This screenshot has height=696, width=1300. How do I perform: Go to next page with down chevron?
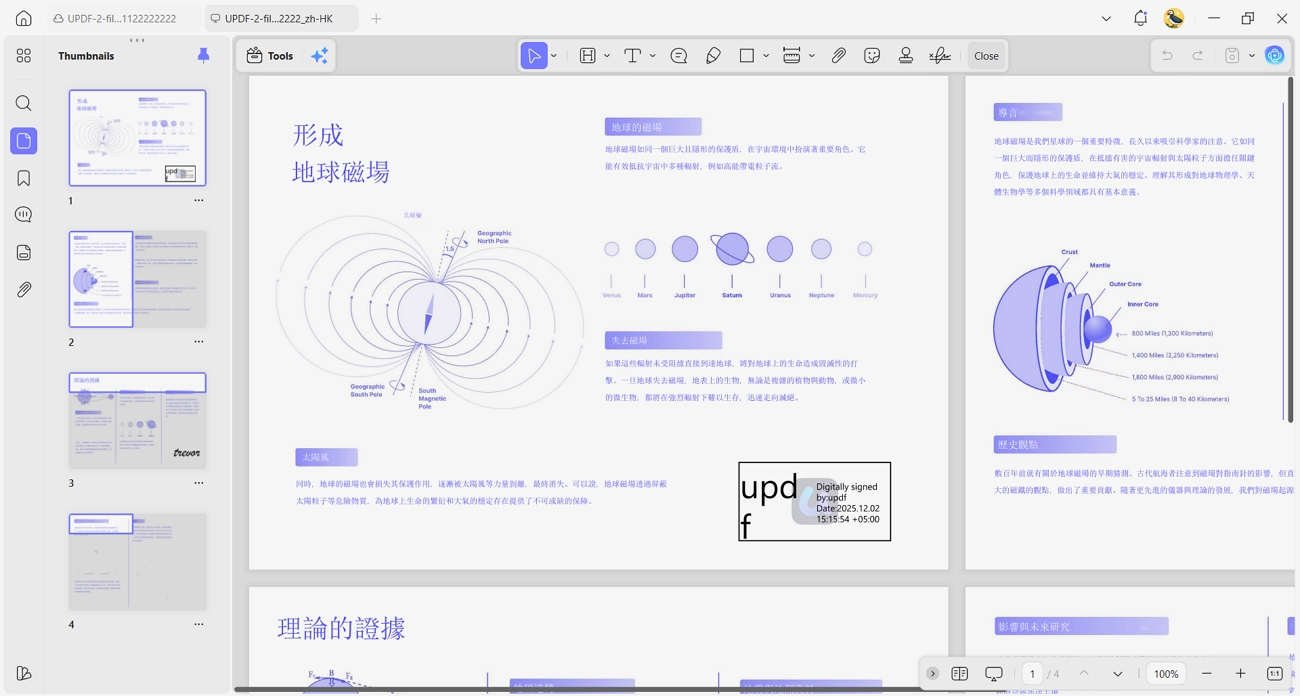coord(1118,674)
